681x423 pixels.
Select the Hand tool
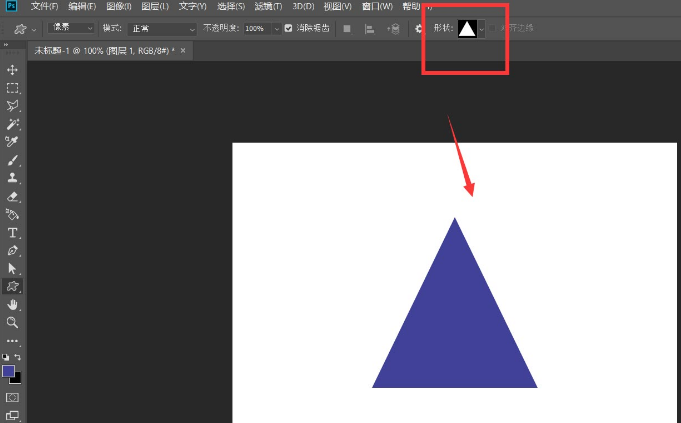tap(12, 304)
